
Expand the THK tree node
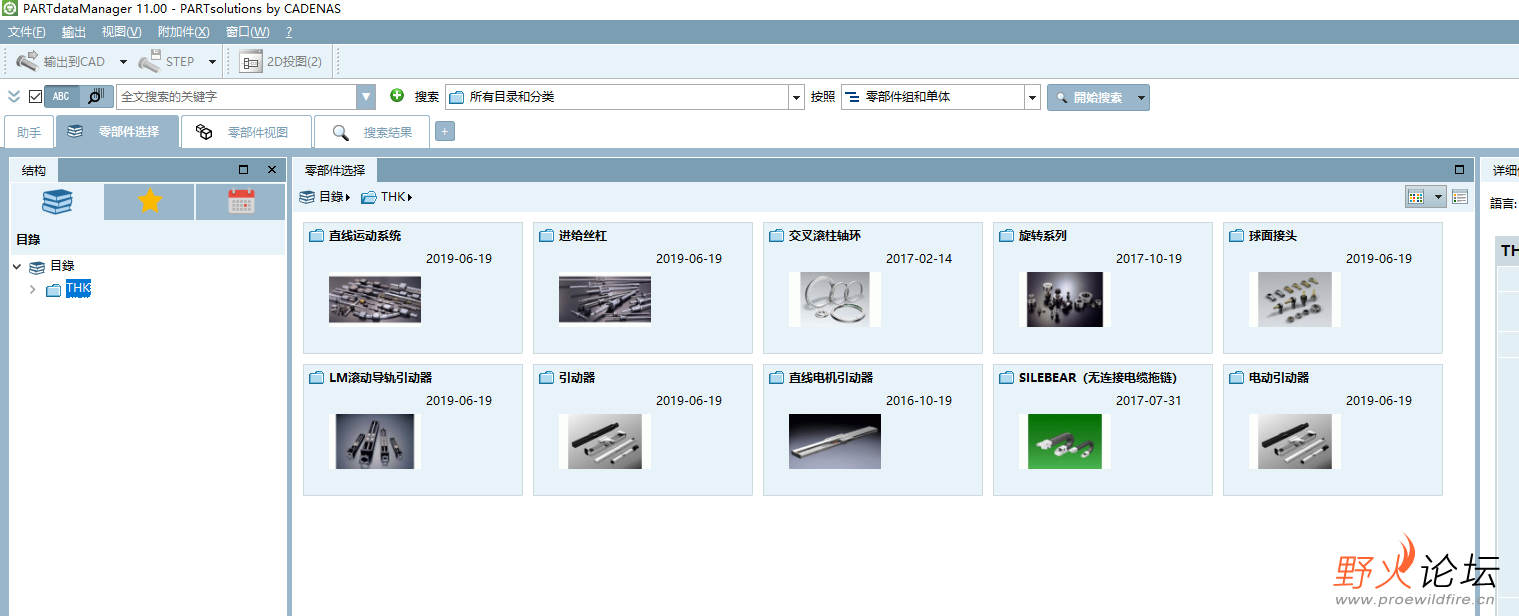(x=33, y=290)
